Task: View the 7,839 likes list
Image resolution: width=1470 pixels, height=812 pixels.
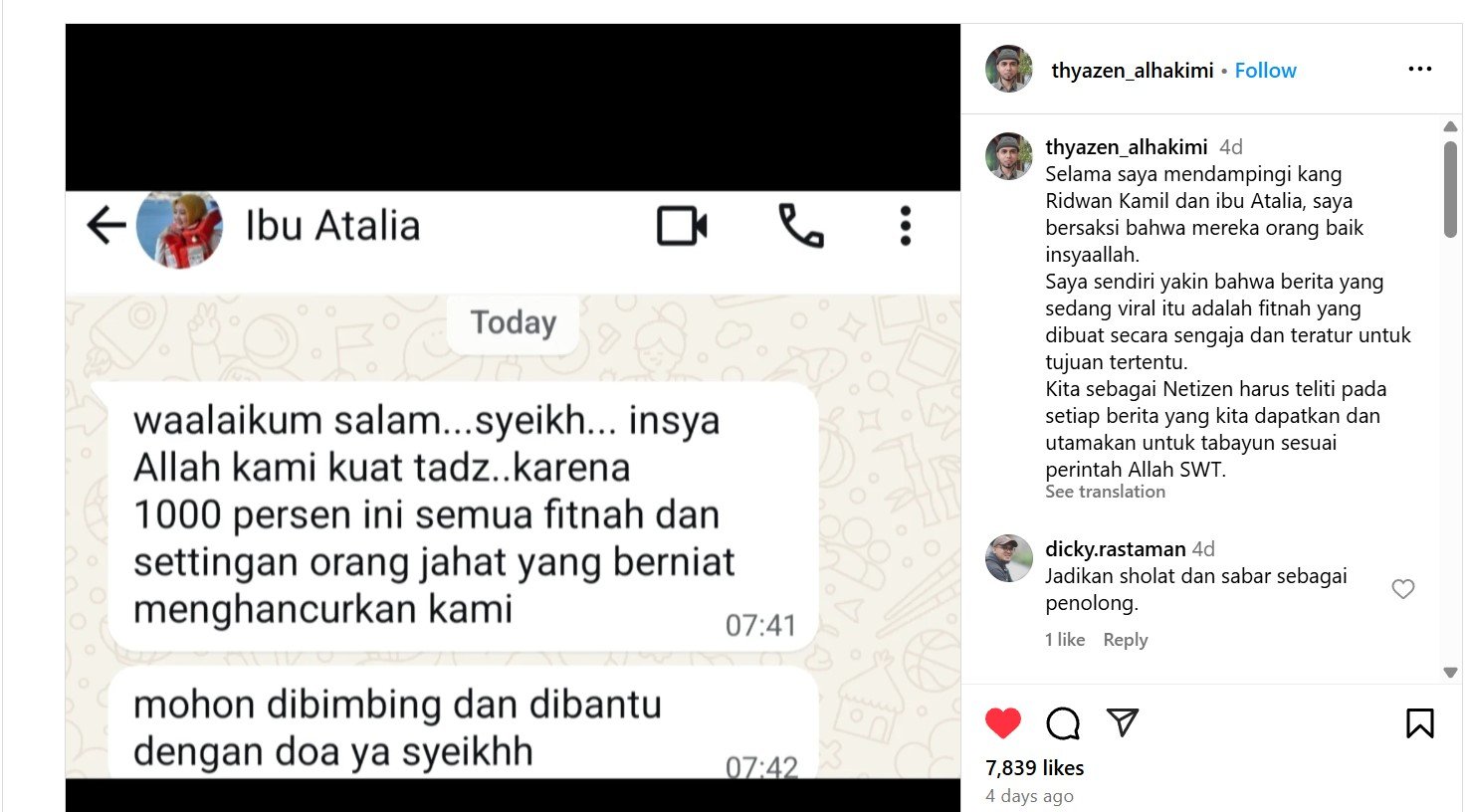Action: coord(1034,768)
